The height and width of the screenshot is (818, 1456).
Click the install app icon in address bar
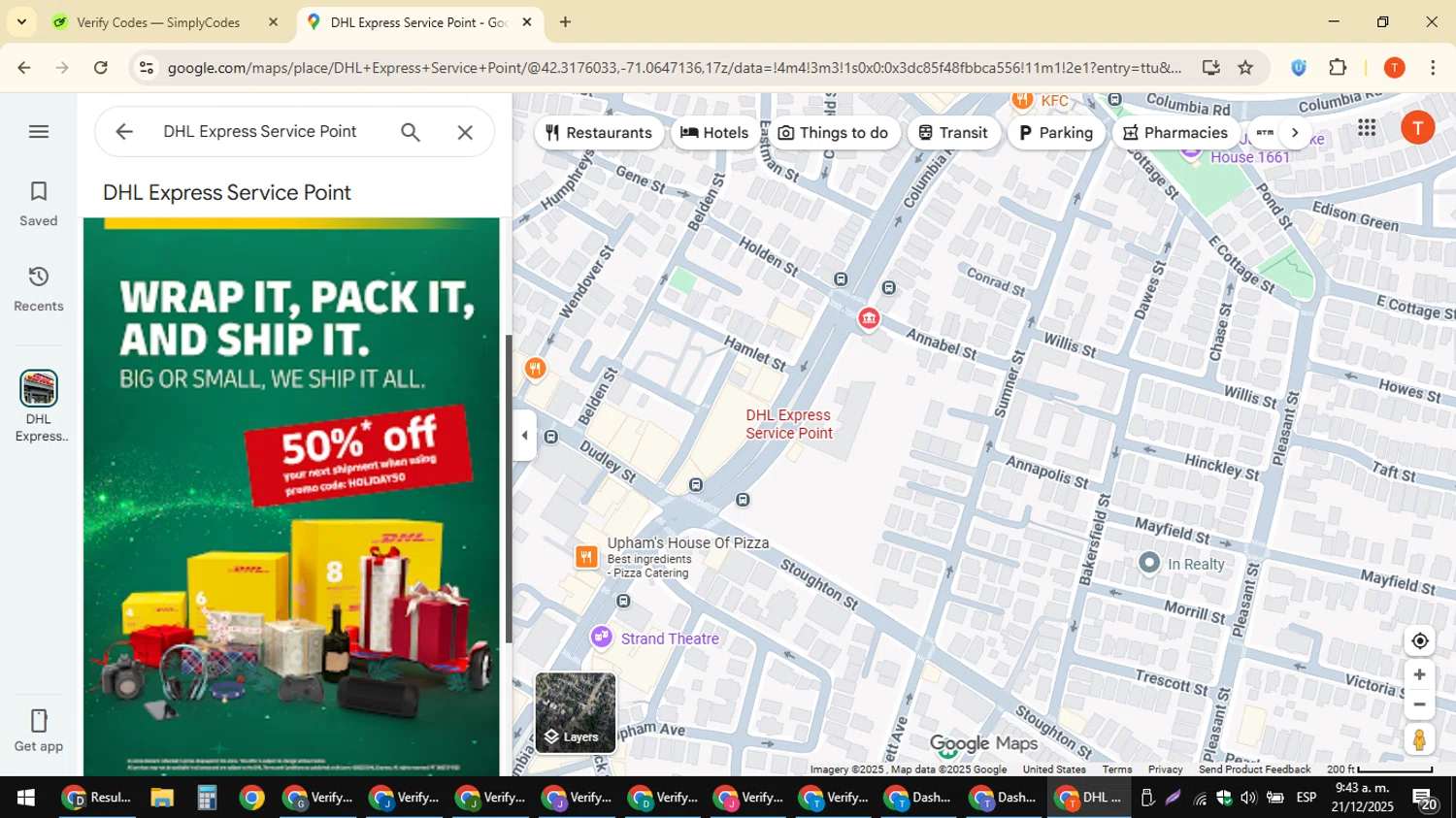(x=1210, y=68)
